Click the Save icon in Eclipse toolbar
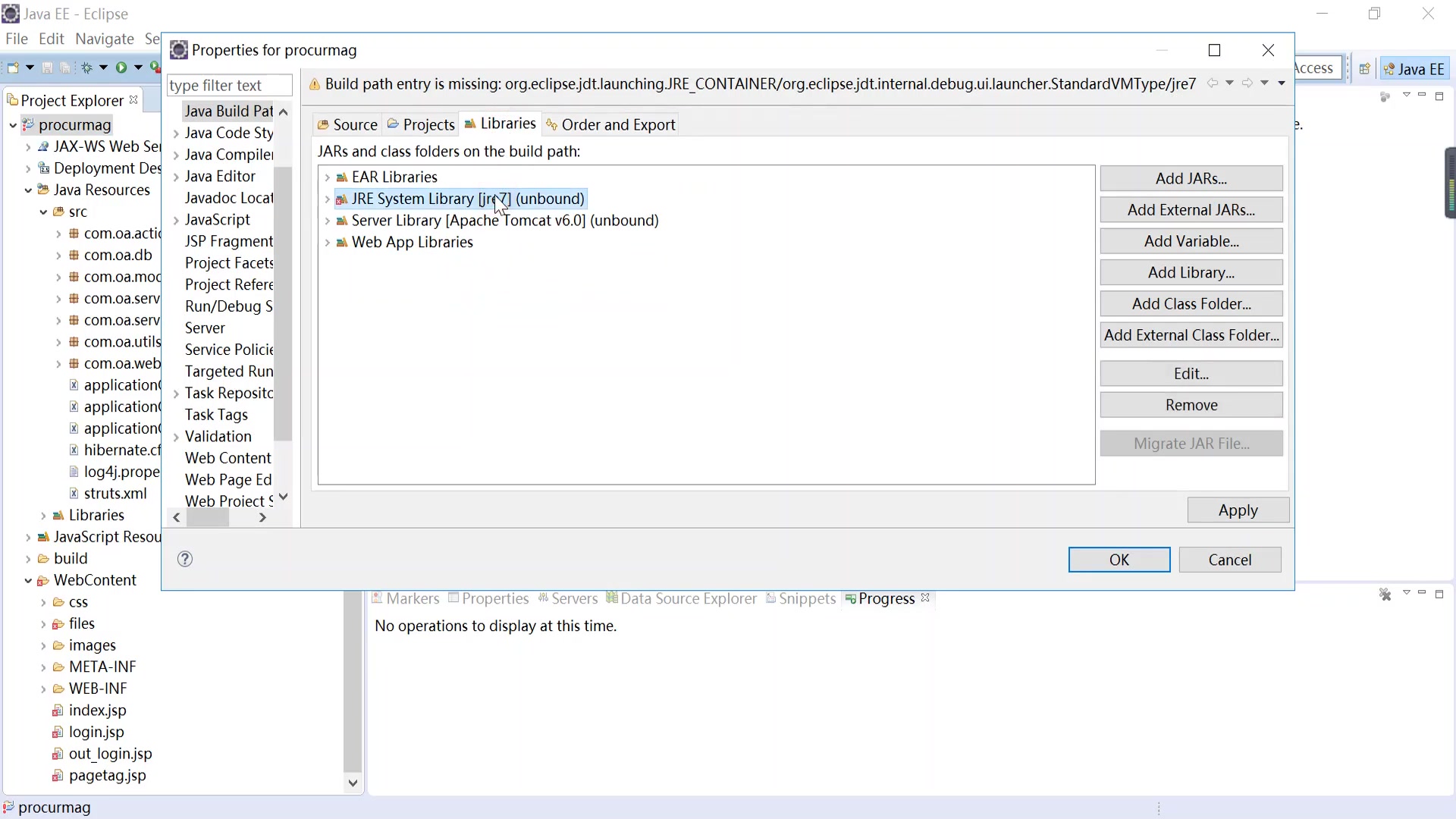Image resolution: width=1456 pixels, height=819 pixels. pos(47,67)
